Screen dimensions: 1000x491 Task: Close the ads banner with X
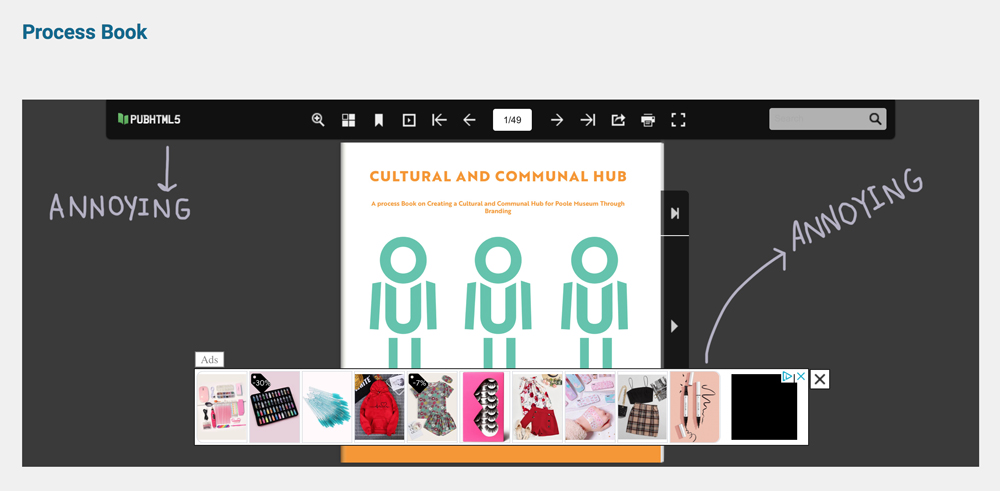pyautogui.click(x=819, y=379)
